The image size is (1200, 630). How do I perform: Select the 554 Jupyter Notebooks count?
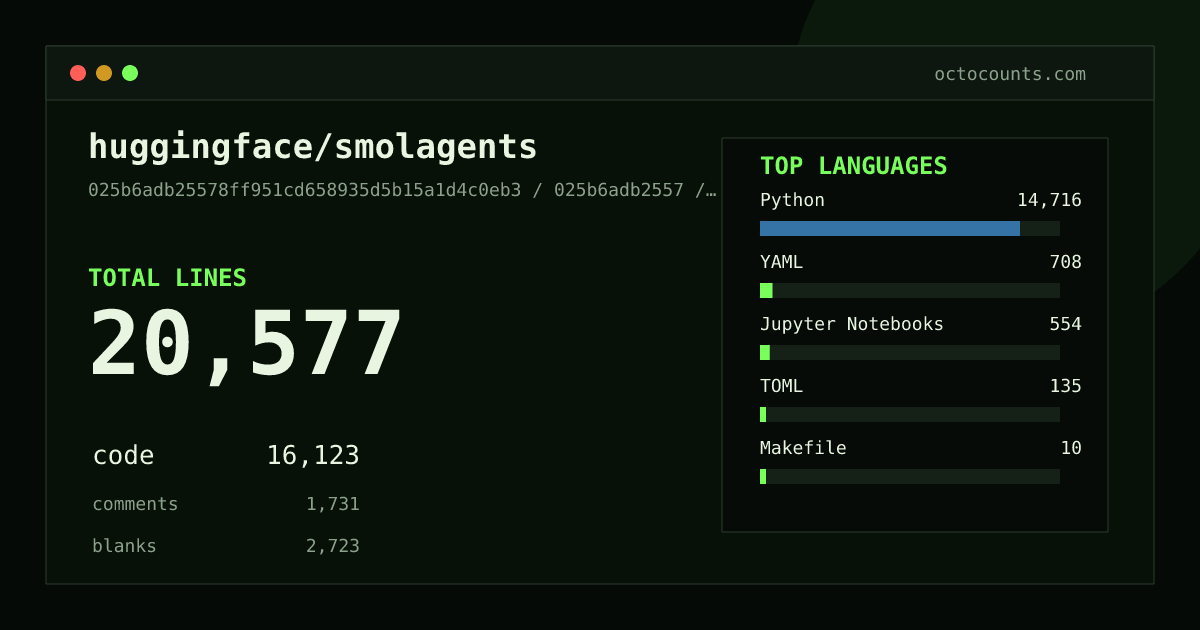1065,324
